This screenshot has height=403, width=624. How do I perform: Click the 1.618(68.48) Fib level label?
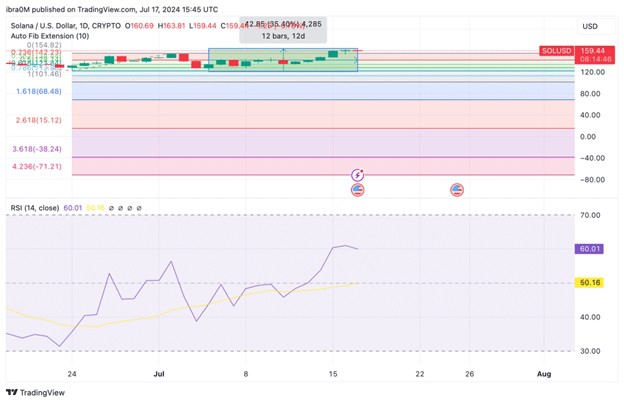point(39,91)
